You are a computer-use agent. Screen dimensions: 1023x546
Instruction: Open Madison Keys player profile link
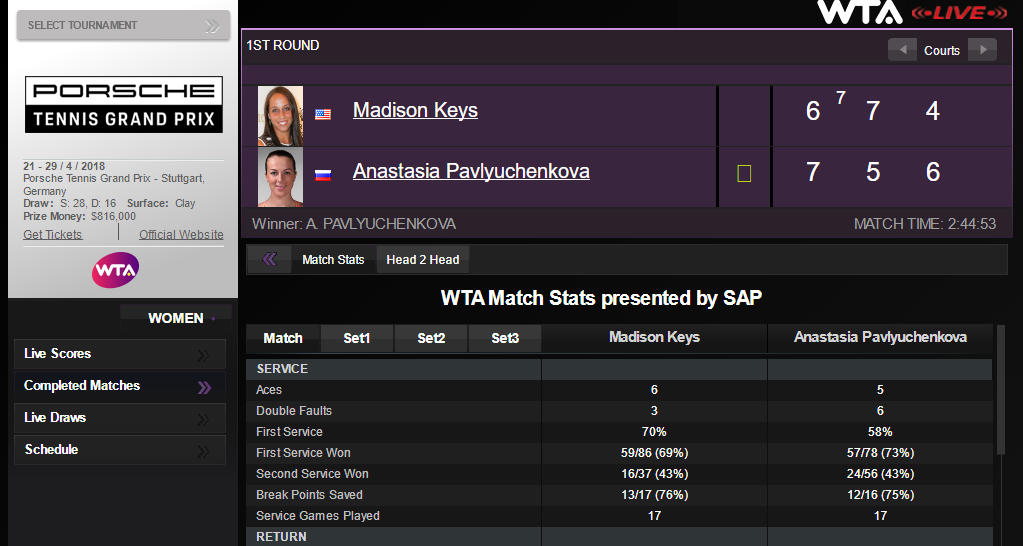[x=415, y=111]
